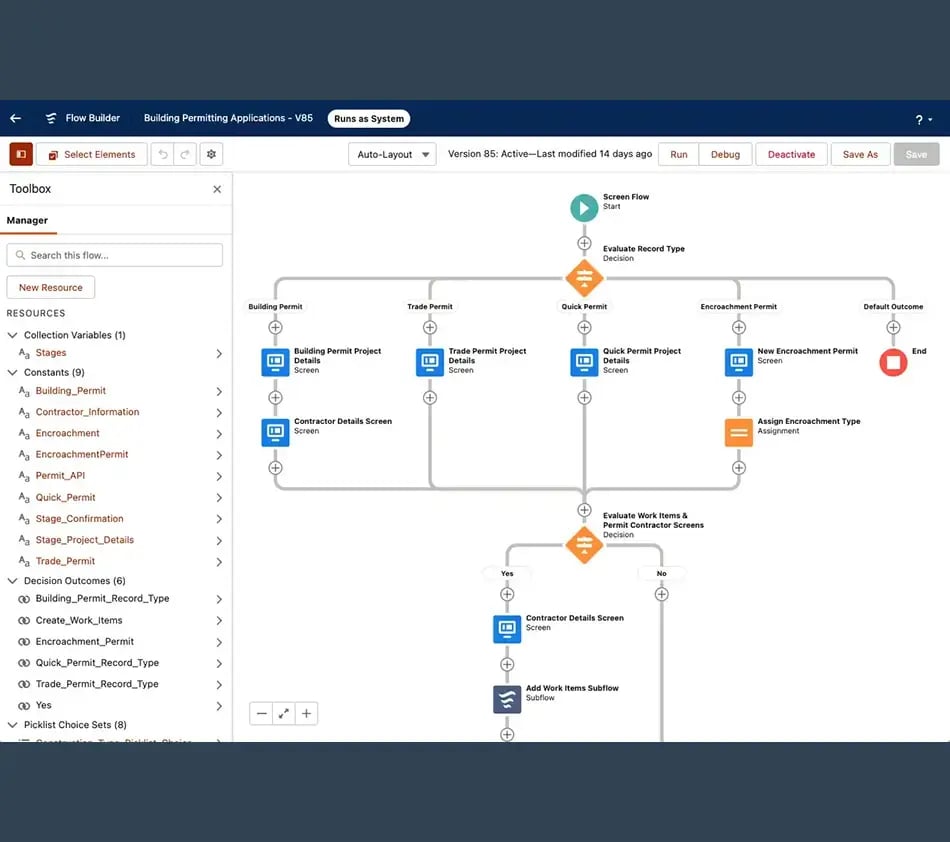The image size is (950, 842).
Task: Open flow settings gear icon
Action: [x=211, y=154]
